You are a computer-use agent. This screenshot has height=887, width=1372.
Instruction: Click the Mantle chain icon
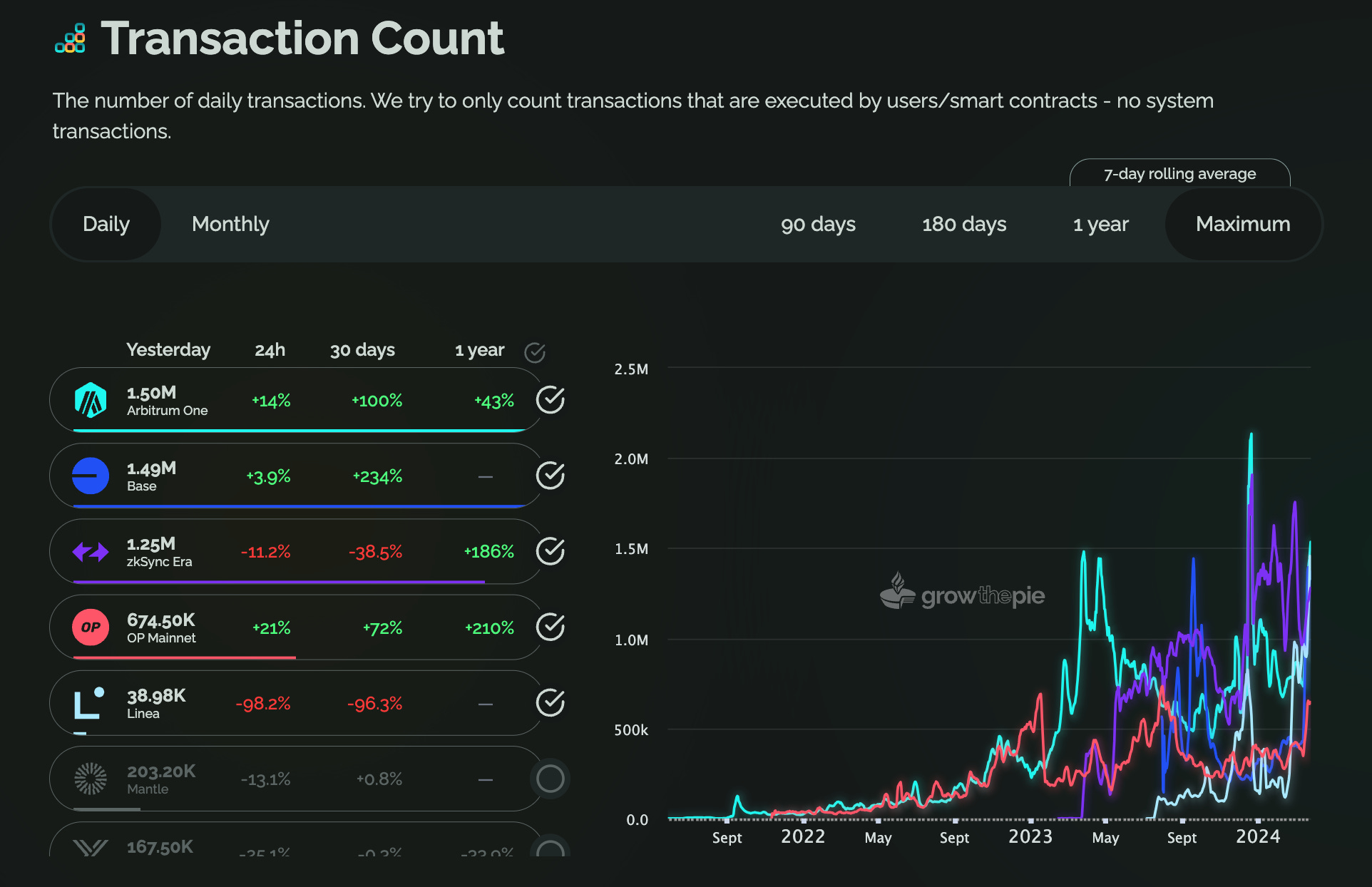click(x=91, y=779)
